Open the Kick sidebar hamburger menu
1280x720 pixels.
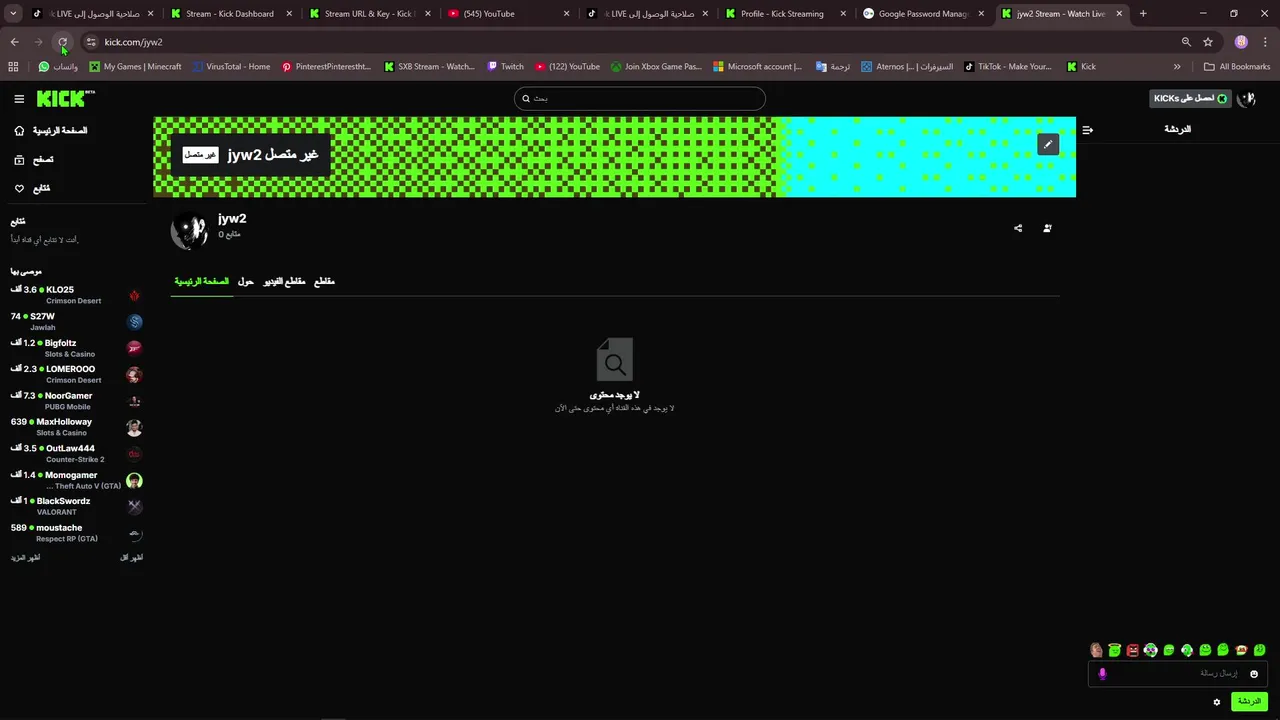[19, 99]
